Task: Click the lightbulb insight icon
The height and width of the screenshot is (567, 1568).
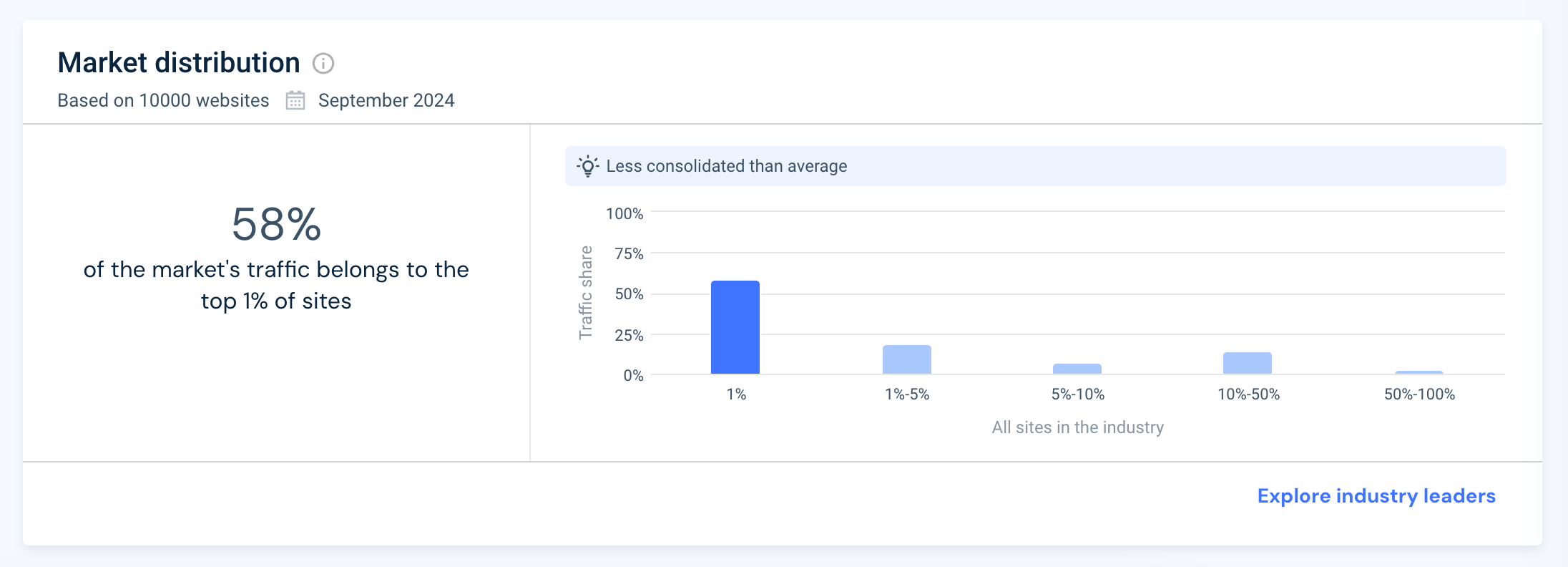Action: point(588,166)
